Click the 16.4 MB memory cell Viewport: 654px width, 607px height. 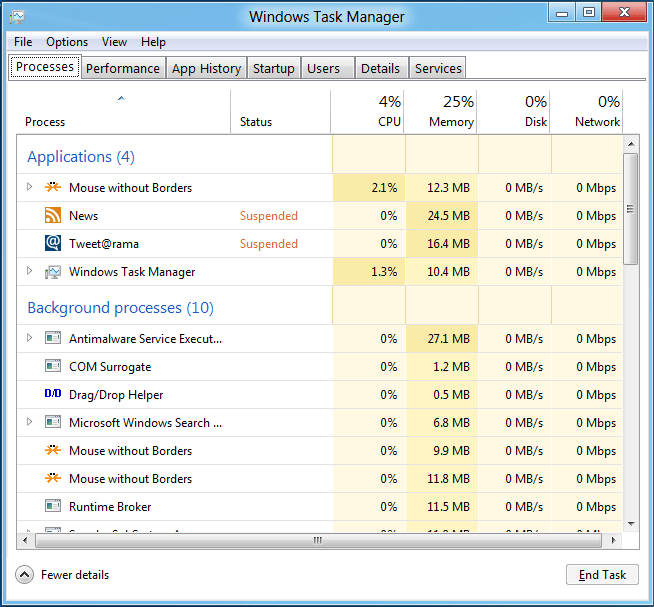(x=442, y=244)
